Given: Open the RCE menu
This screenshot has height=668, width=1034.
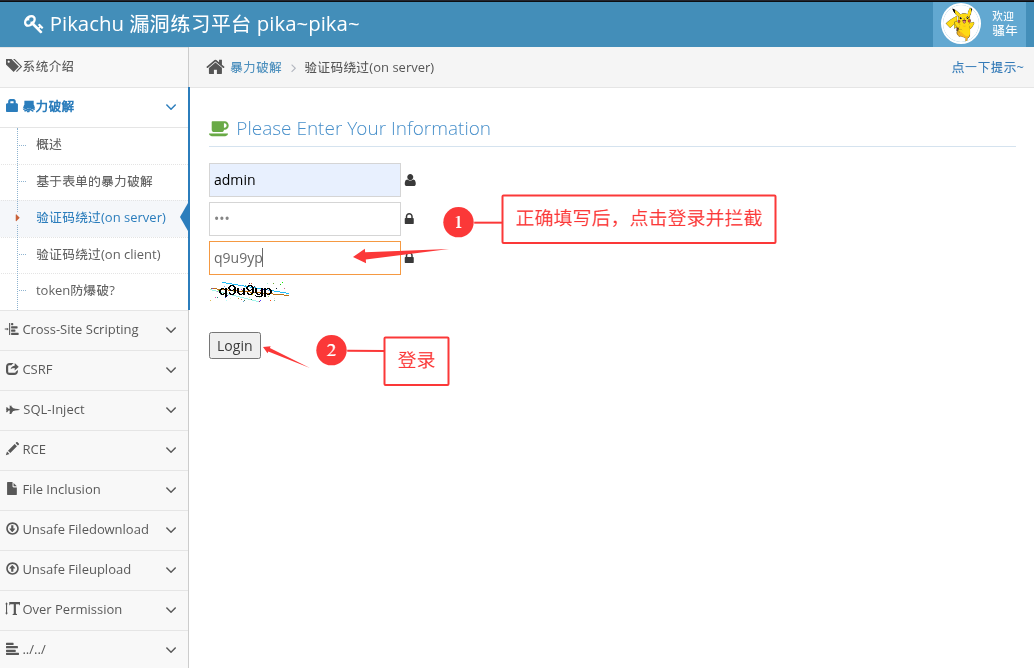Looking at the screenshot, I should [94, 450].
